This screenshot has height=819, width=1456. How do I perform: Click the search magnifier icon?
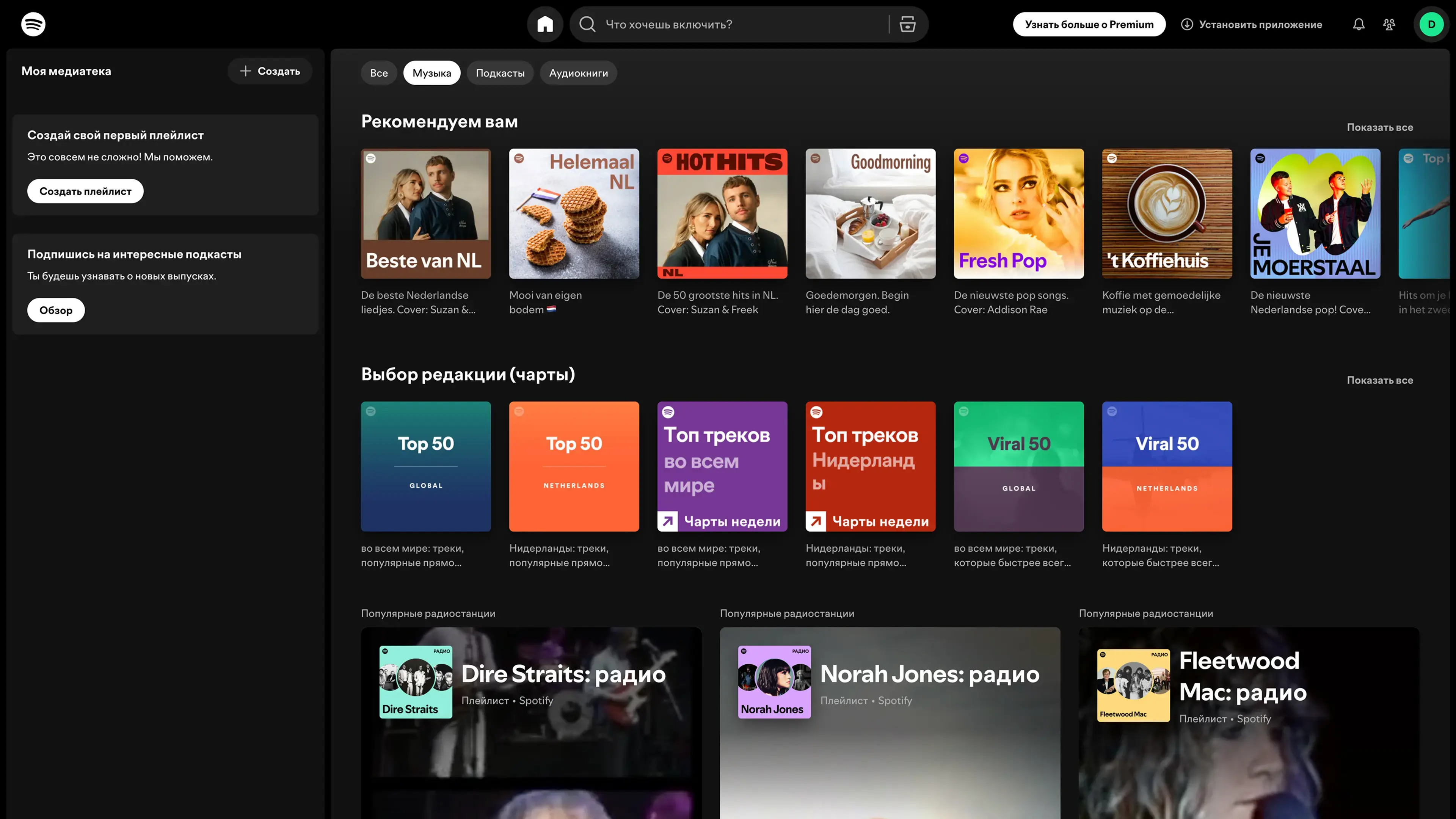coord(587,24)
